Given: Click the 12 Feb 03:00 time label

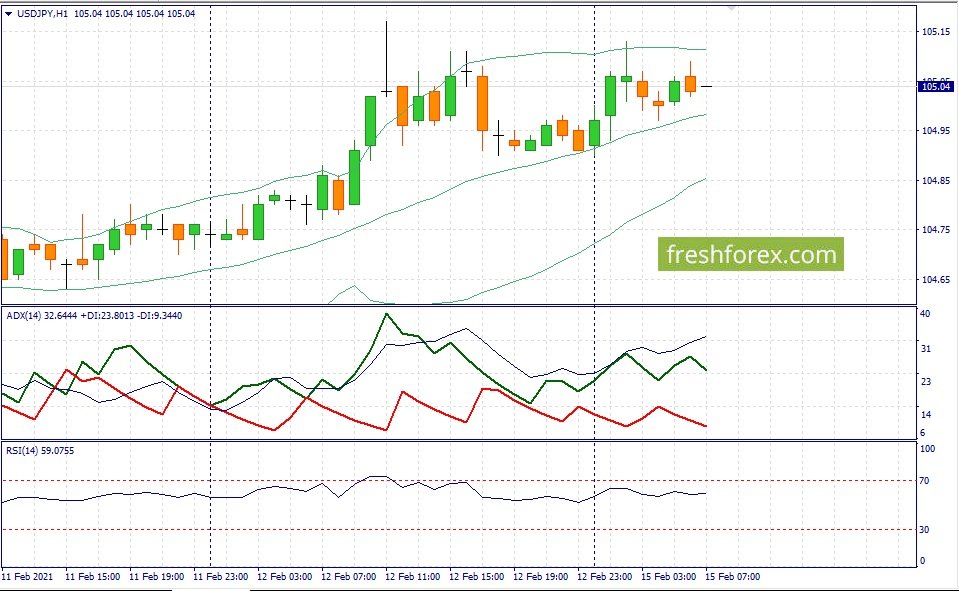Looking at the screenshot, I should tap(284, 577).
